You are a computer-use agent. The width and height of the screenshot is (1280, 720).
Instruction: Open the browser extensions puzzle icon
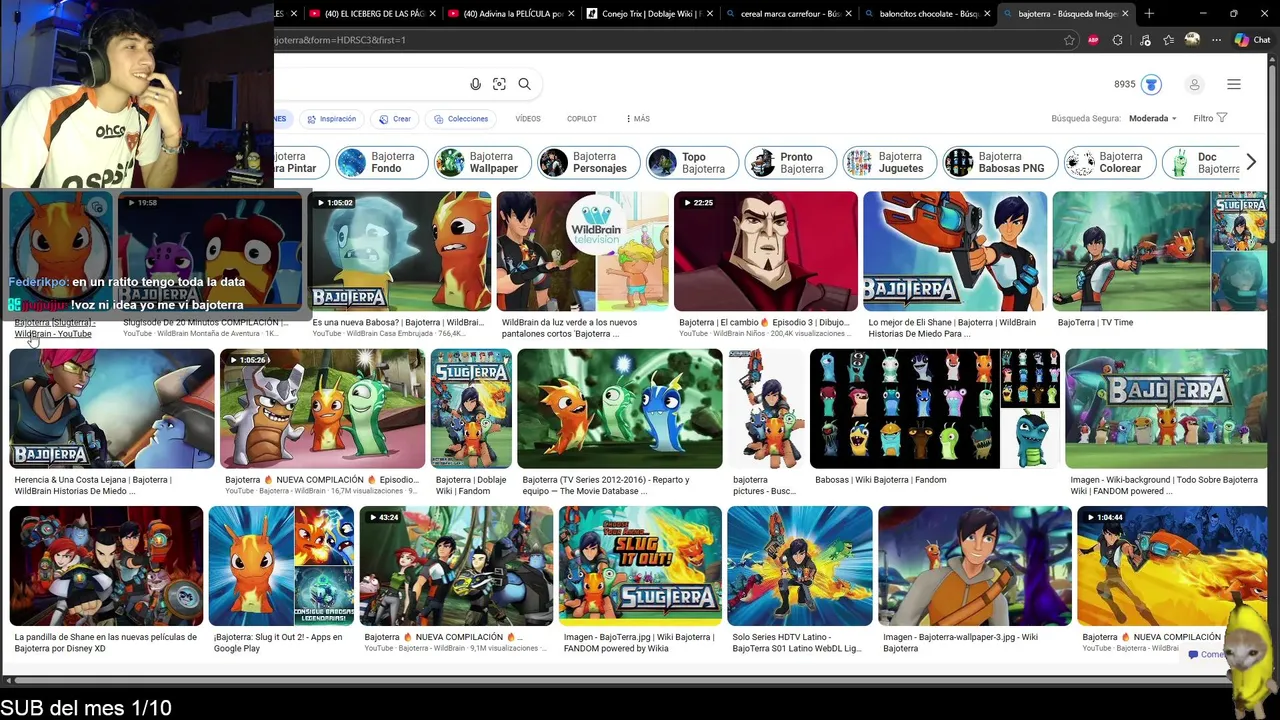click(1118, 40)
